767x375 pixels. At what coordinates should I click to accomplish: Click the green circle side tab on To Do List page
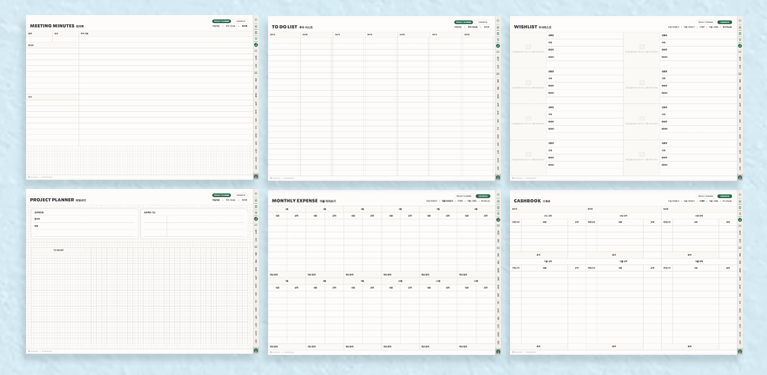[x=498, y=46]
